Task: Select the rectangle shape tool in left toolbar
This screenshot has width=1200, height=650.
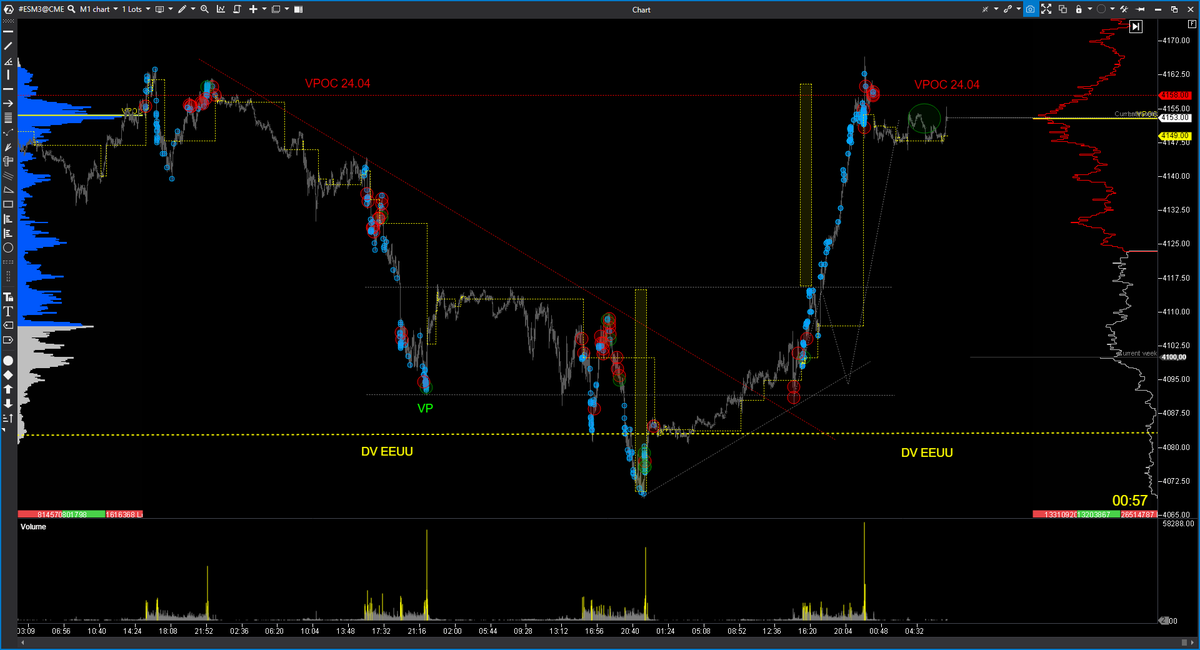Action: pos(8,204)
